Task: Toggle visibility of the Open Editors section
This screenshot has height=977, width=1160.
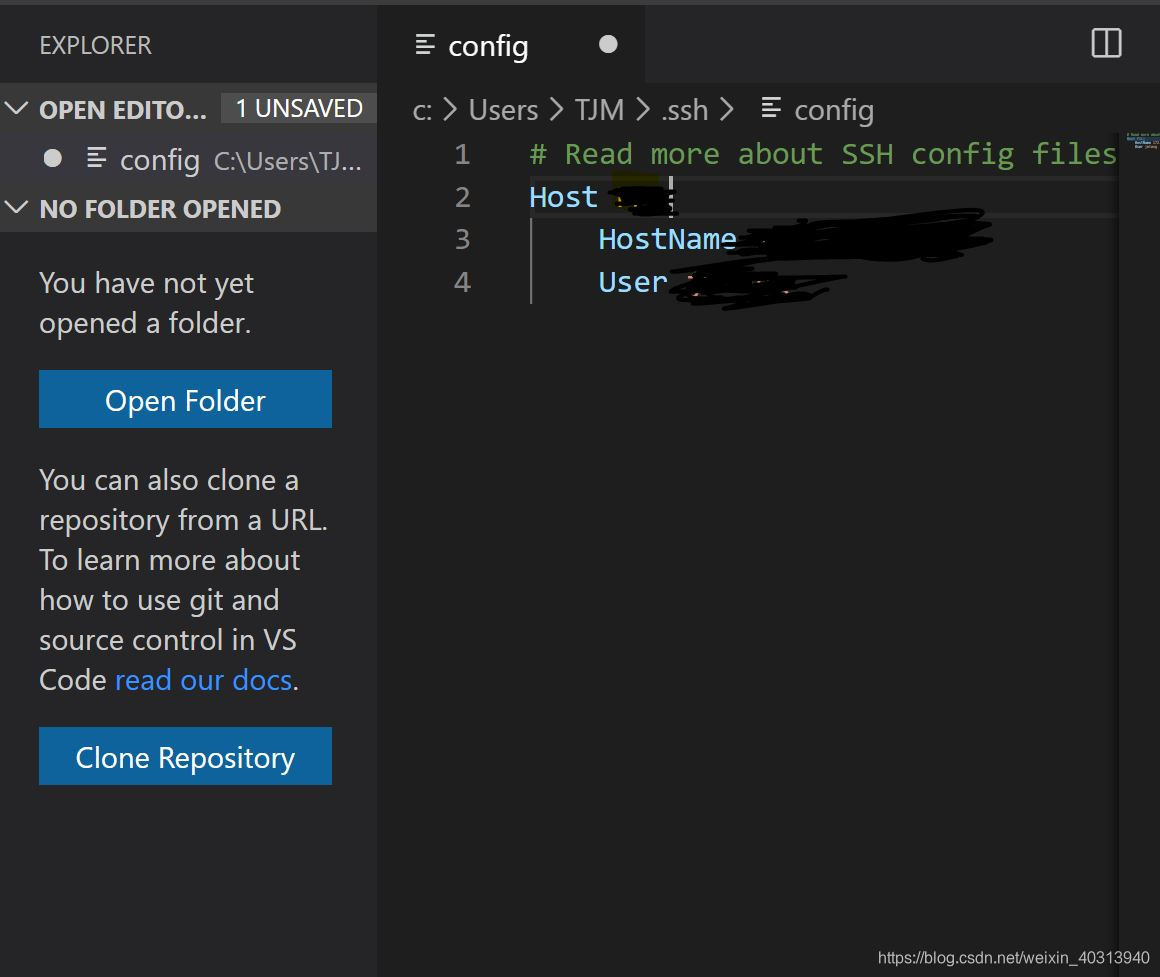Action: coord(16,110)
